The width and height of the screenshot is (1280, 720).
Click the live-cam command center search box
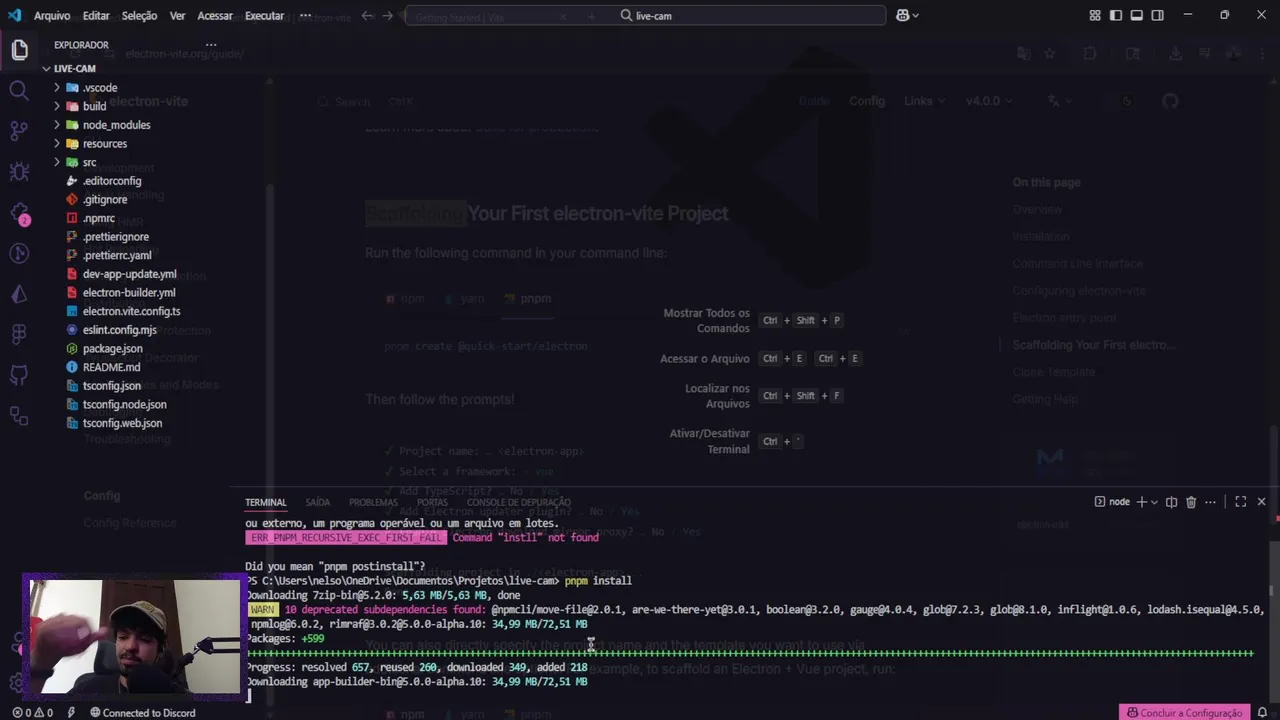[x=645, y=16]
